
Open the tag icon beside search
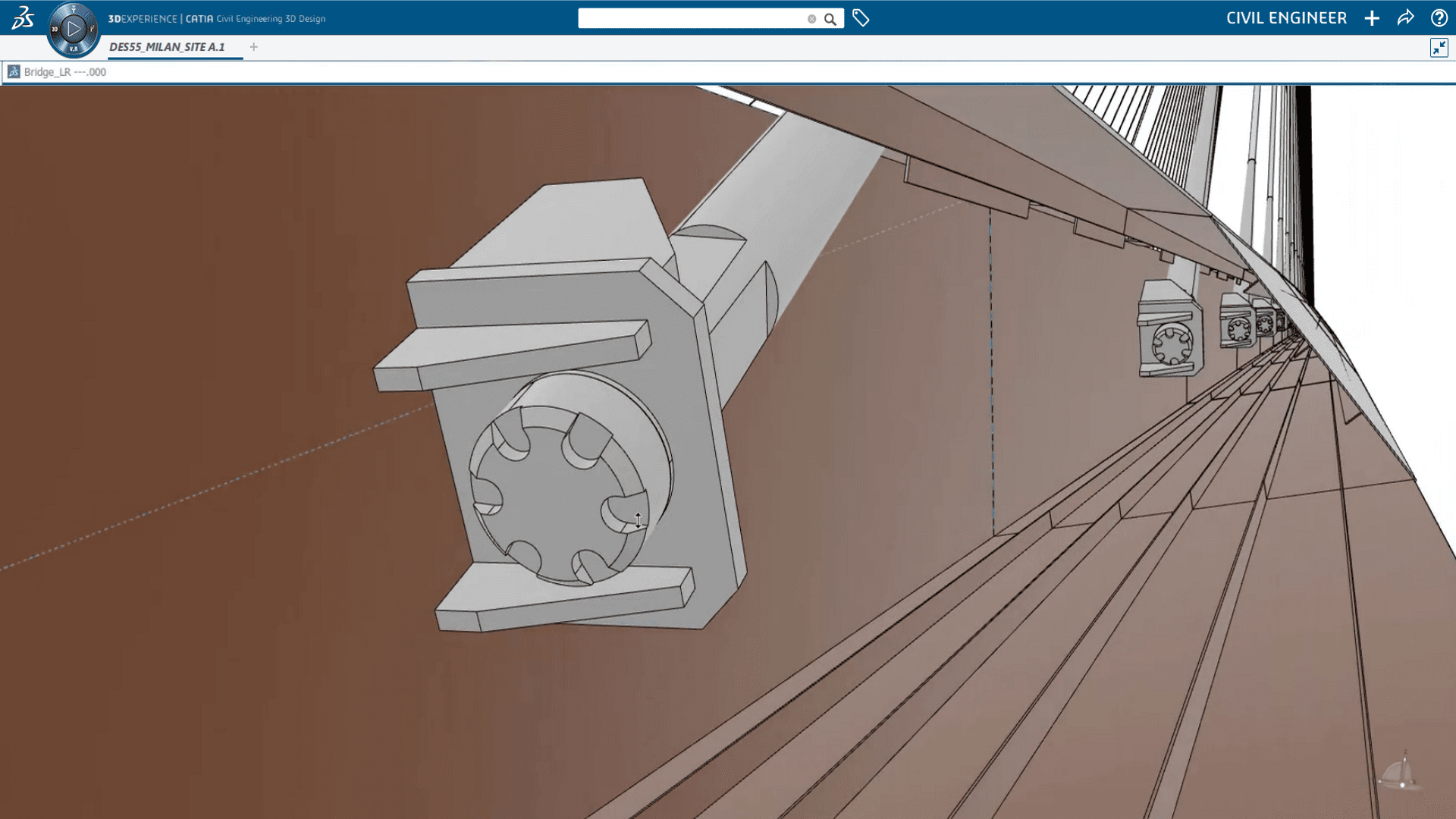coord(861,18)
